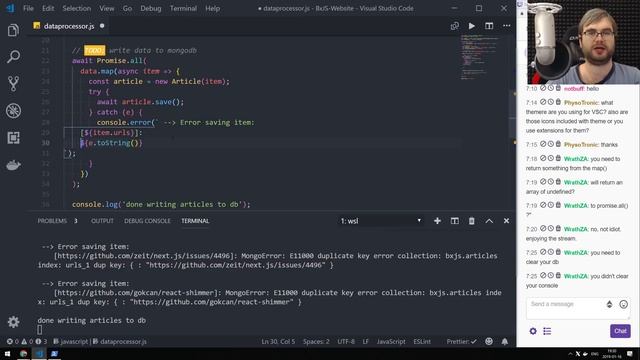Open the Extensions view
Screen dimensions: 640x360
click(13, 138)
